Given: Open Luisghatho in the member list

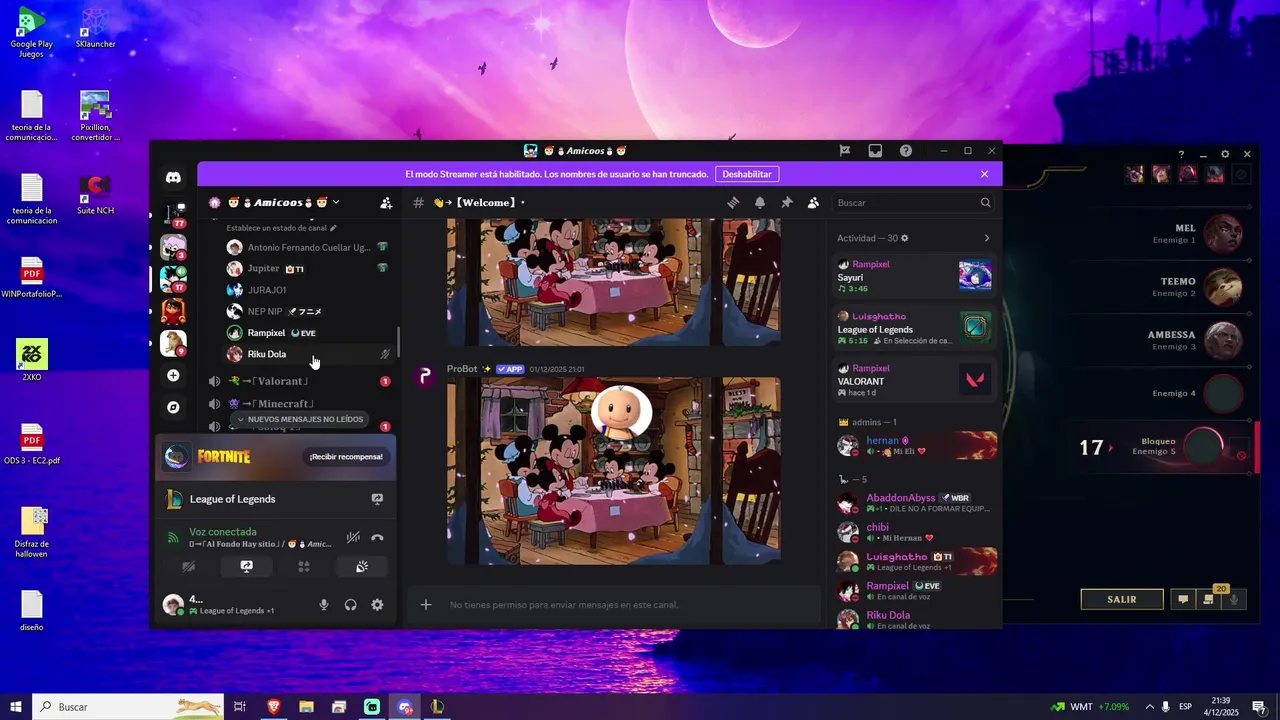Looking at the screenshot, I should coord(915,561).
